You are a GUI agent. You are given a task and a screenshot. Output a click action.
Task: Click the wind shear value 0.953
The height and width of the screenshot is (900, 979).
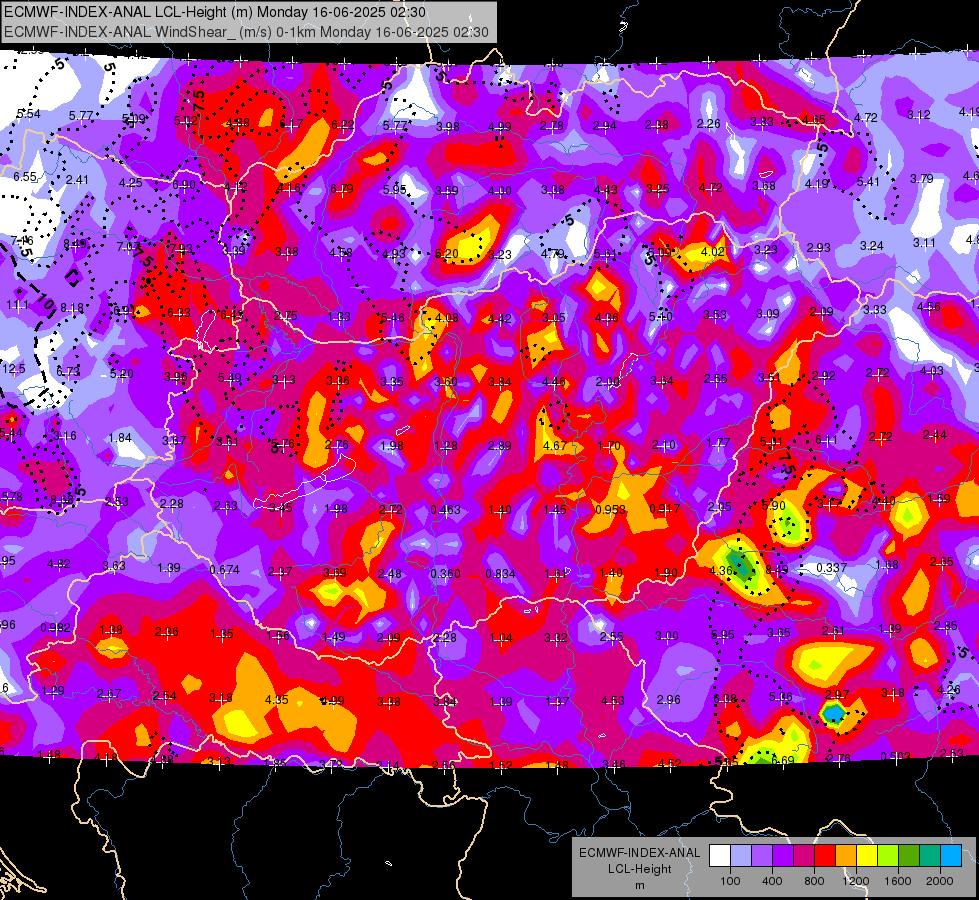pos(610,510)
